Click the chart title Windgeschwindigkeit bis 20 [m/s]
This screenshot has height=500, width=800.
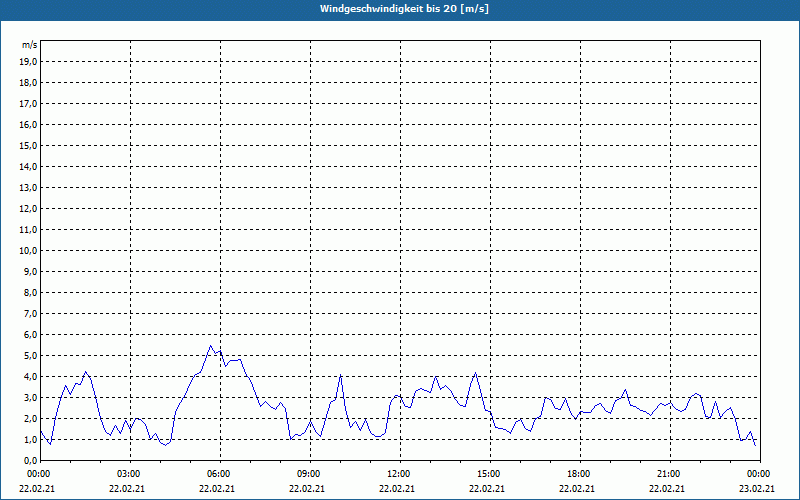404,9
